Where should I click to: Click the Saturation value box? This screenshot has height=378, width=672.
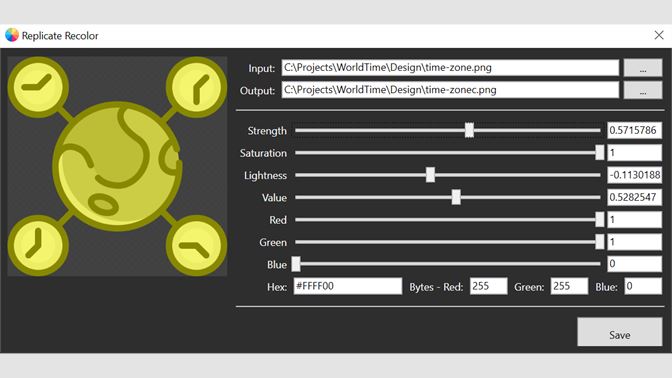click(634, 153)
